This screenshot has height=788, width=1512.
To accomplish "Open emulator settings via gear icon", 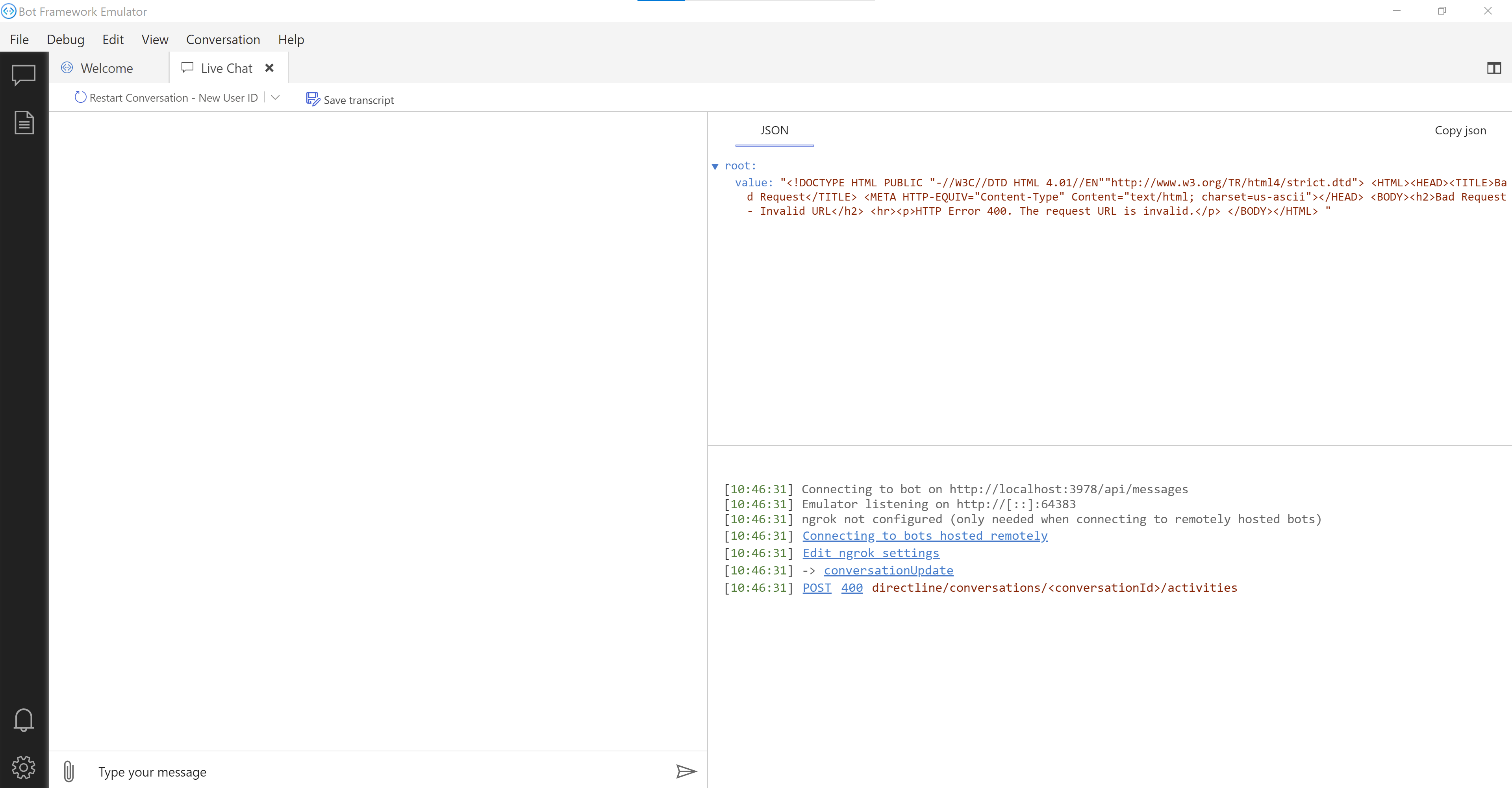I will click(24, 766).
